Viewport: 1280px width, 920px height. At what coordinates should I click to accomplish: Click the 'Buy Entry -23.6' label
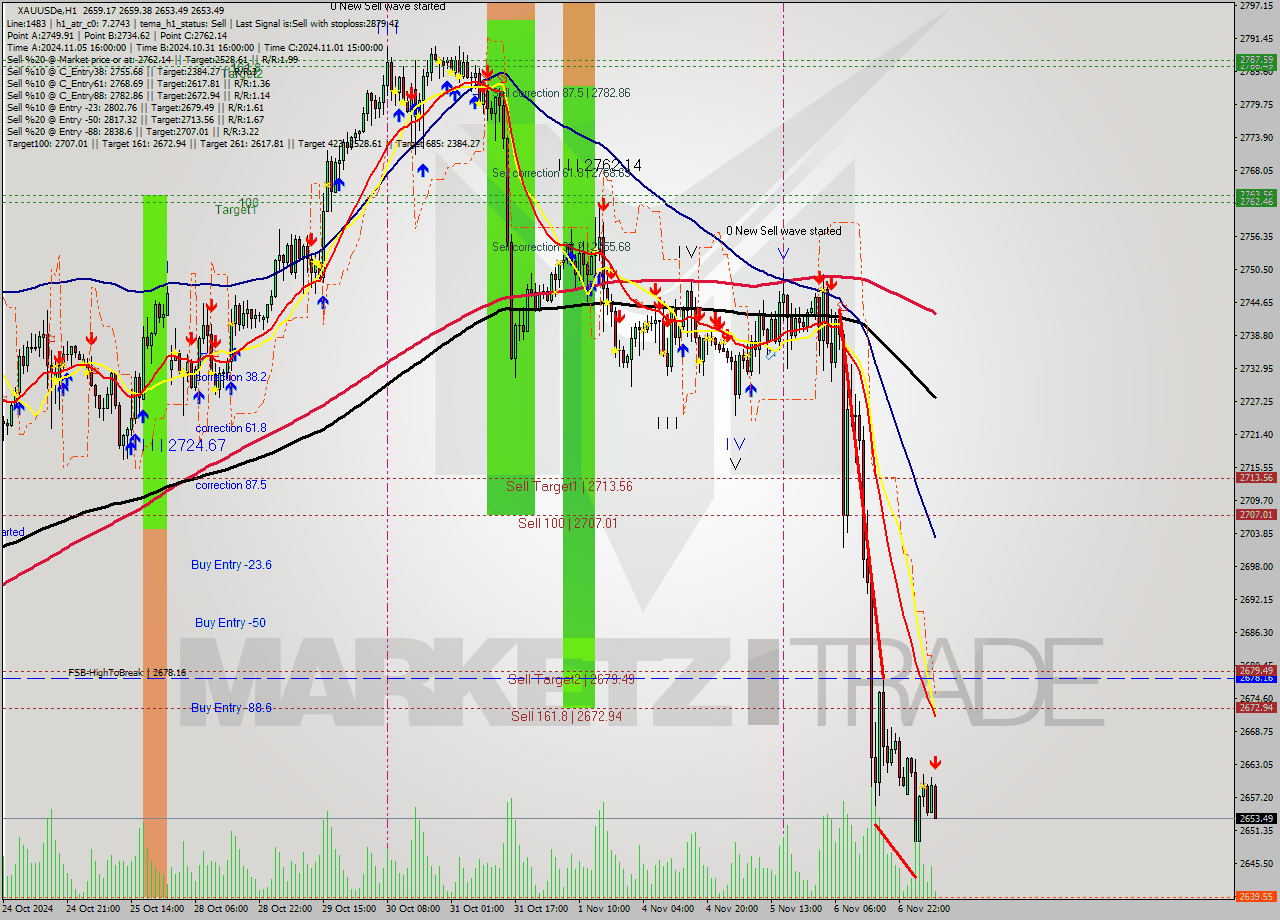tap(231, 565)
